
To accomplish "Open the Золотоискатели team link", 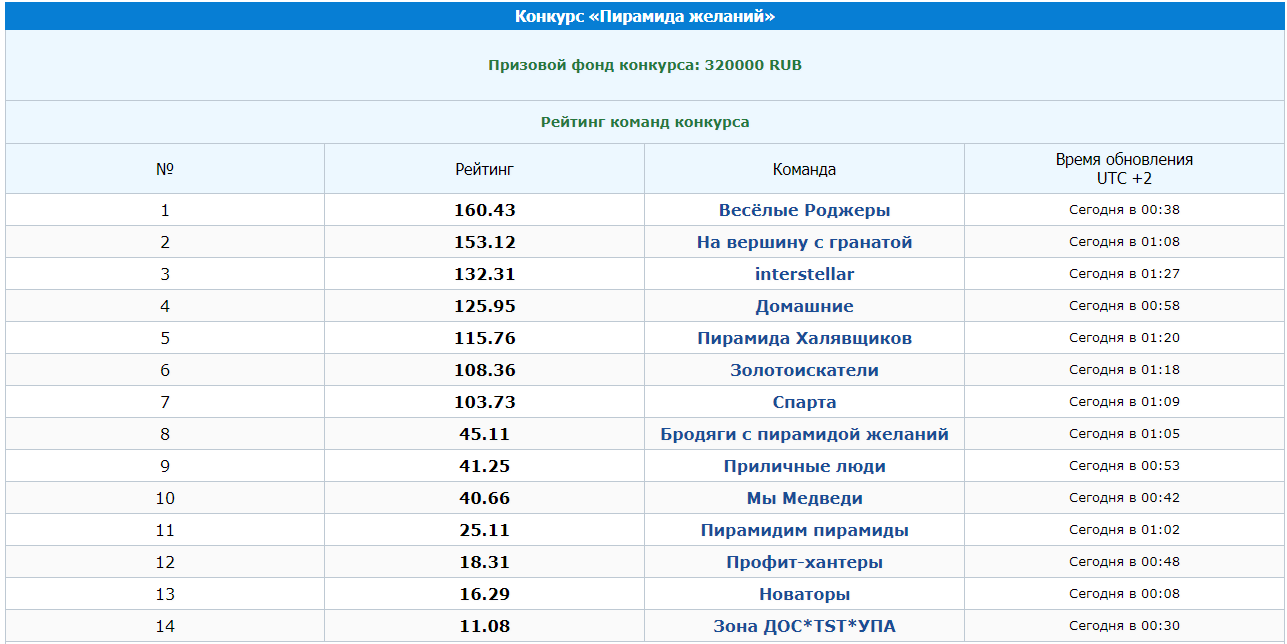I will (x=804, y=370).
